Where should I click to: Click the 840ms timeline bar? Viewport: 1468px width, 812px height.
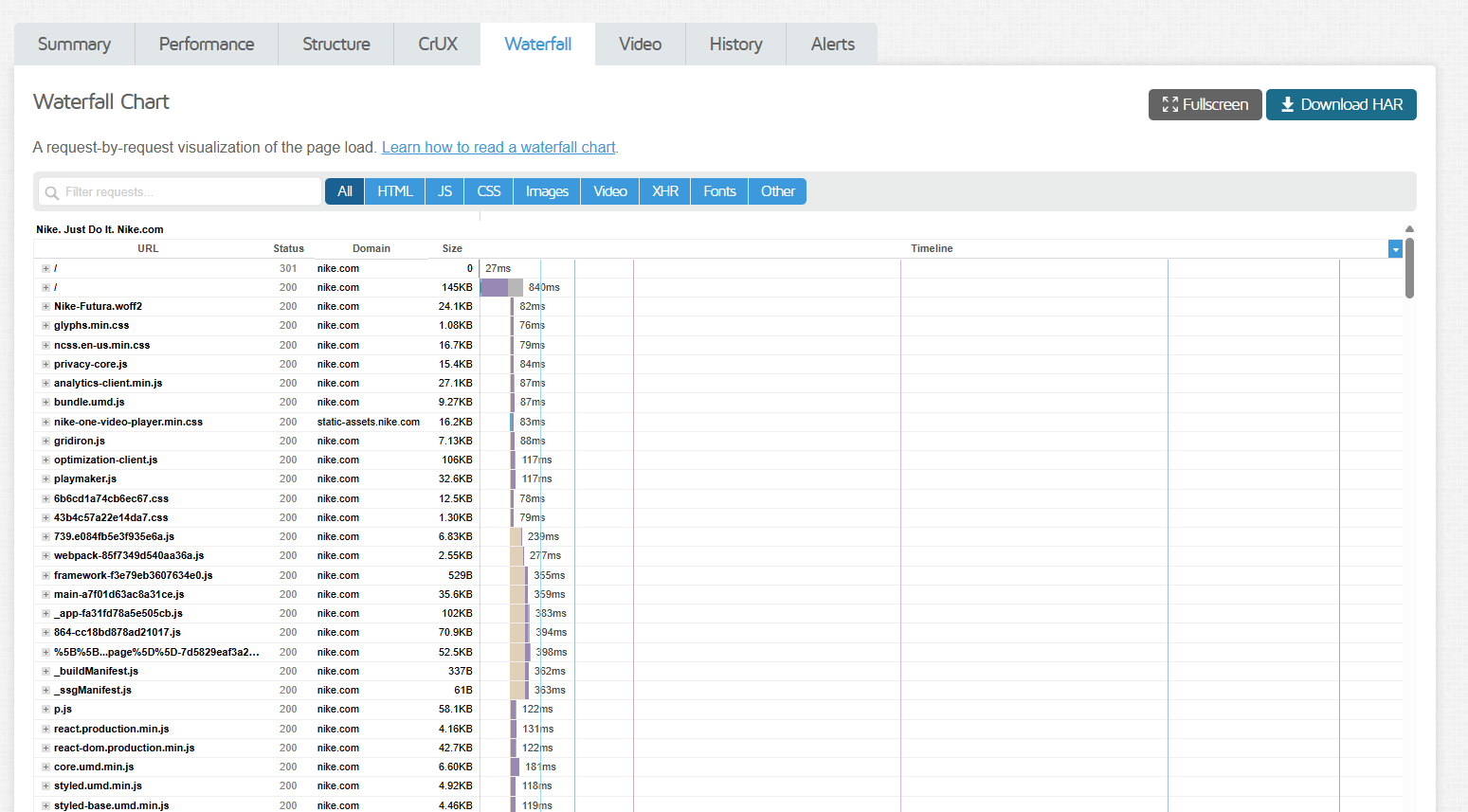(501, 288)
